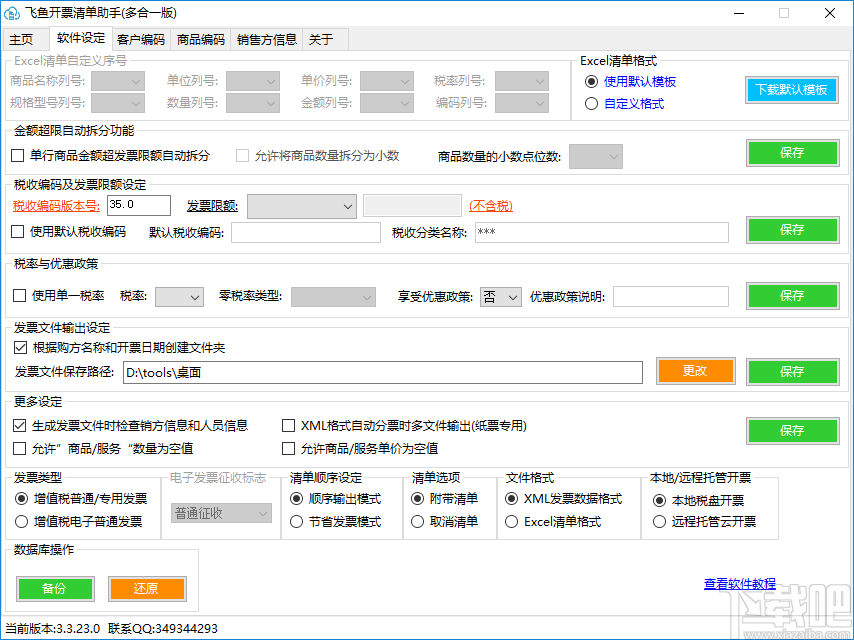The width and height of the screenshot is (854, 640).
Task: Uncheck 根据购方名称和开票日期创建文件夹
Action: pos(21,347)
